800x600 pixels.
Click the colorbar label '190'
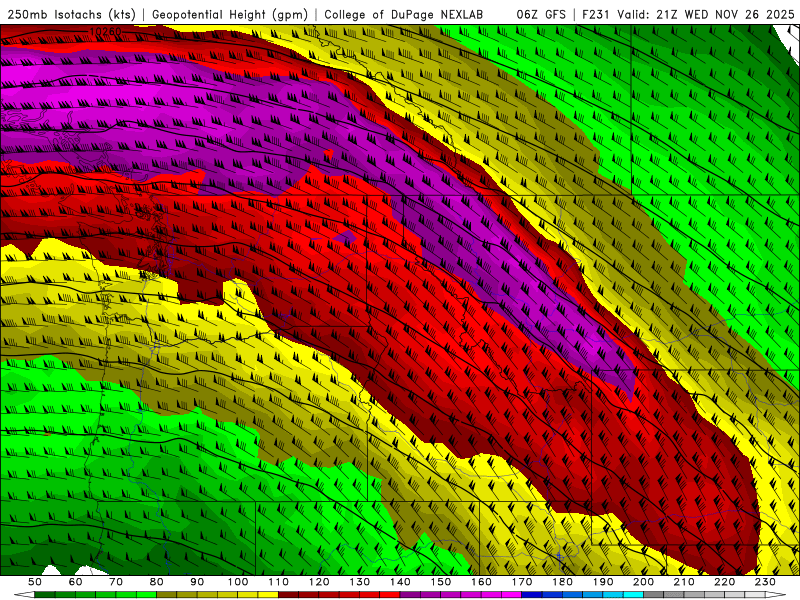pyautogui.click(x=603, y=582)
